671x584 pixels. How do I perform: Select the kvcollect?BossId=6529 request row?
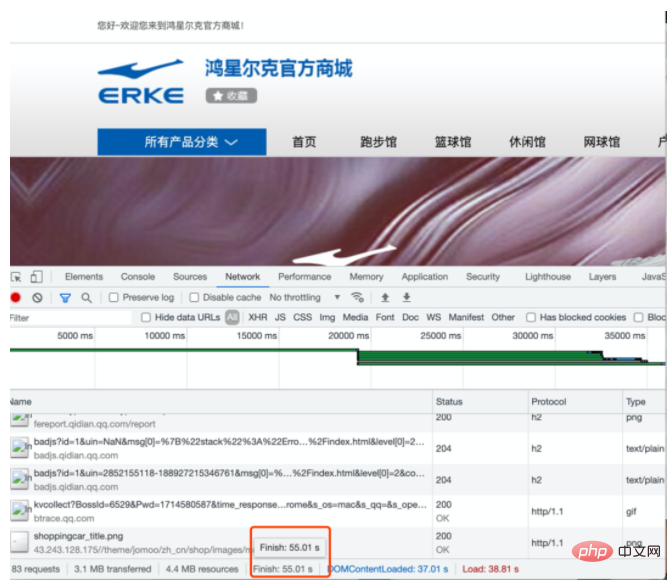coord(338,511)
